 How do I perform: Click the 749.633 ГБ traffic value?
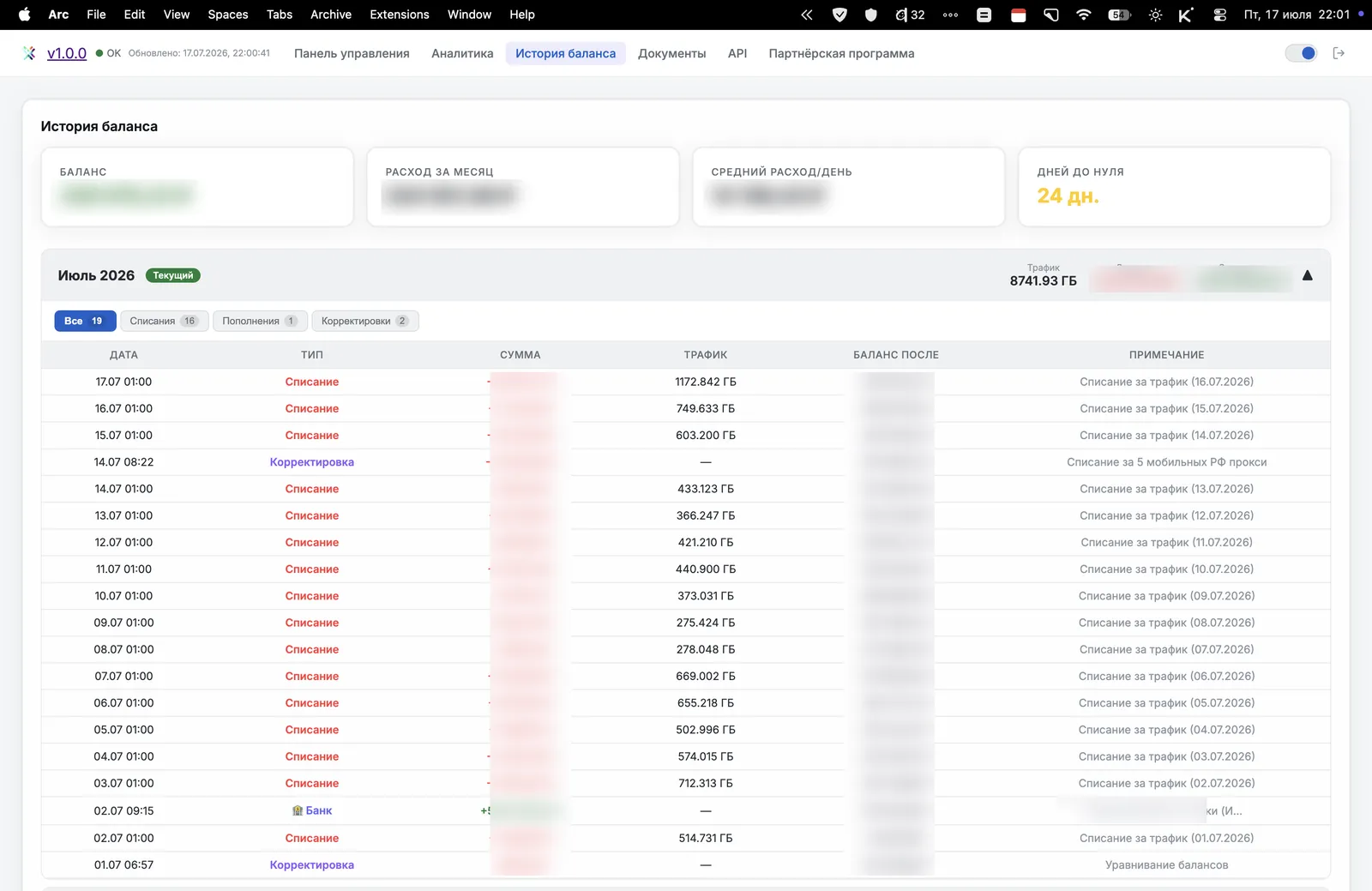tap(706, 408)
